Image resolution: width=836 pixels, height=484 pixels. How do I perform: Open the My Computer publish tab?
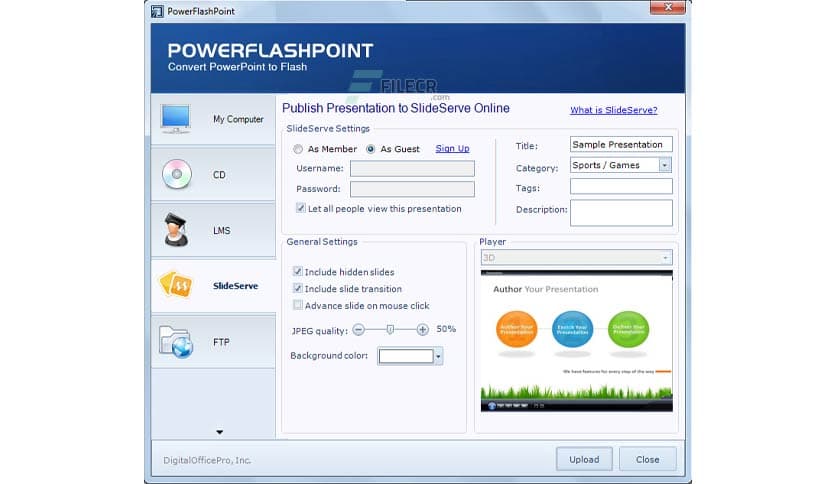(x=213, y=119)
